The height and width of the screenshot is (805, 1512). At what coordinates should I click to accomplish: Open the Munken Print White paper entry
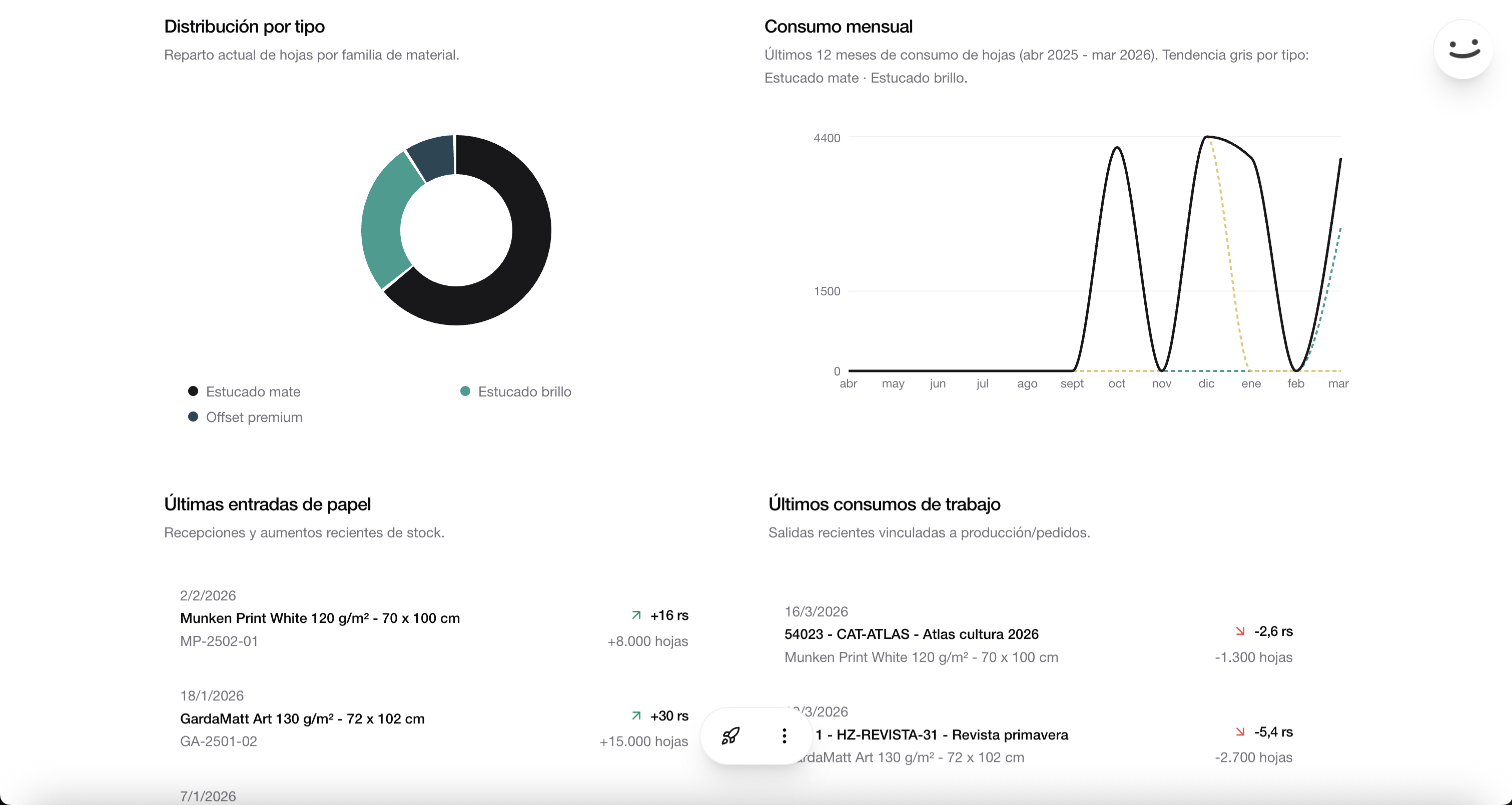click(321, 618)
